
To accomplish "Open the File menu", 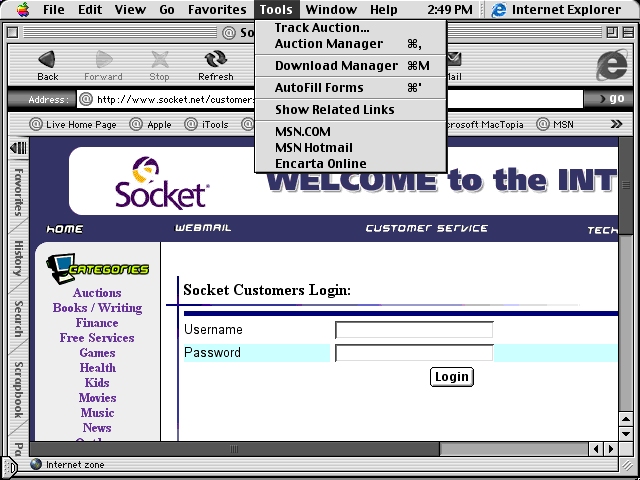I will coord(53,9).
